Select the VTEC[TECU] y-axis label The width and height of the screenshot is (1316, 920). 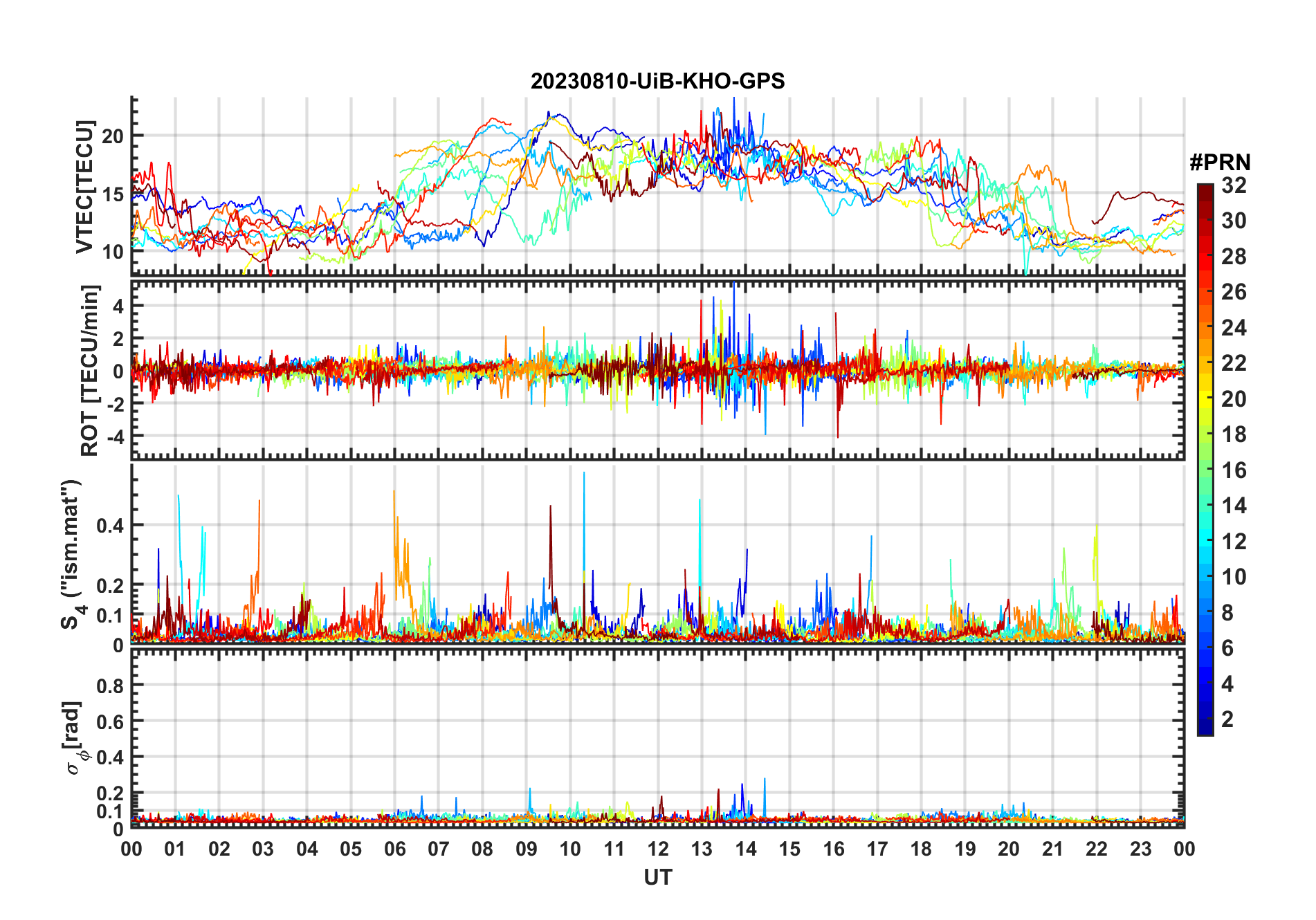coord(84,187)
